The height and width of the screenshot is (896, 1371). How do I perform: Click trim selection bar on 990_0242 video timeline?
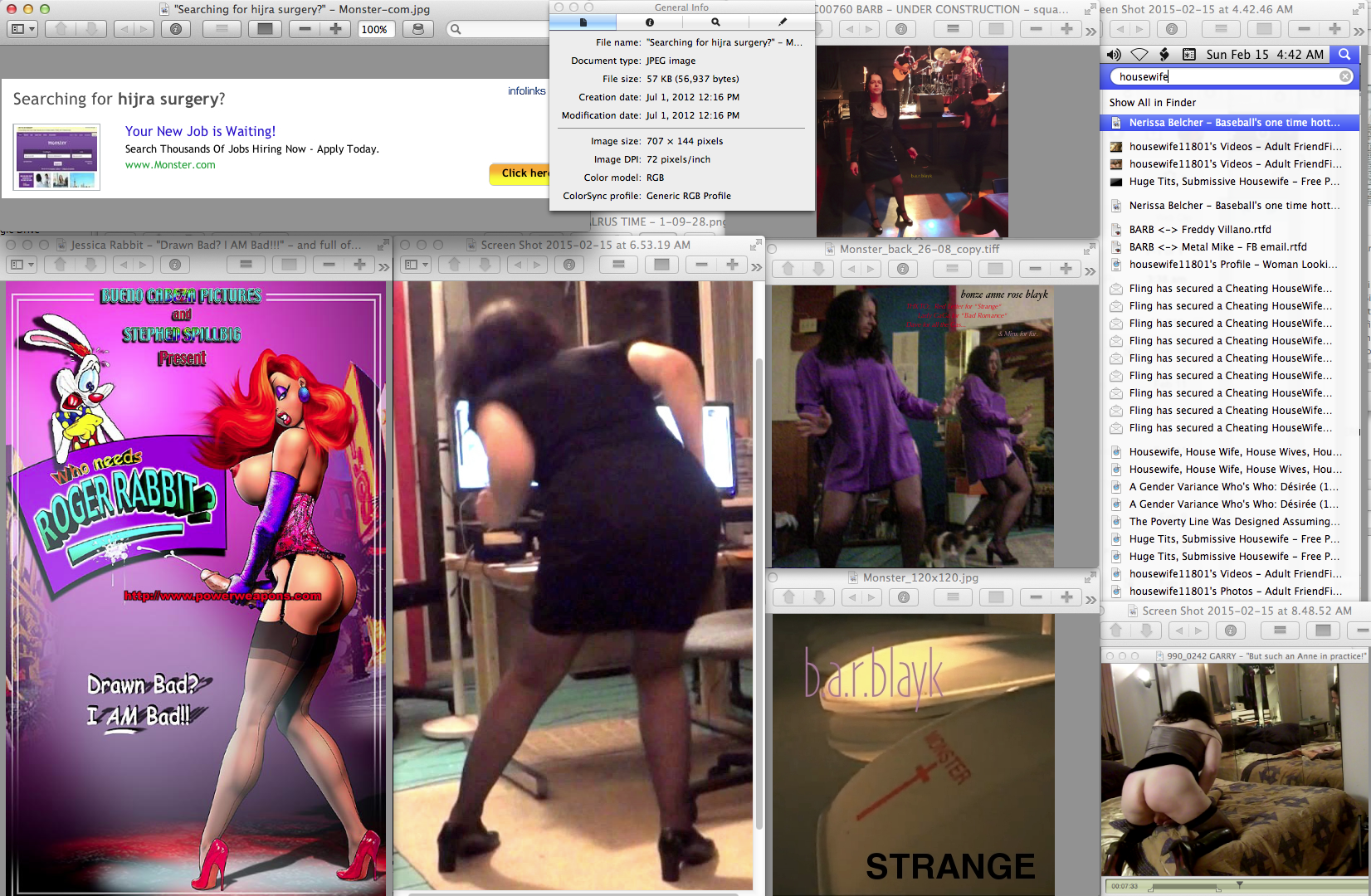tap(1185, 888)
